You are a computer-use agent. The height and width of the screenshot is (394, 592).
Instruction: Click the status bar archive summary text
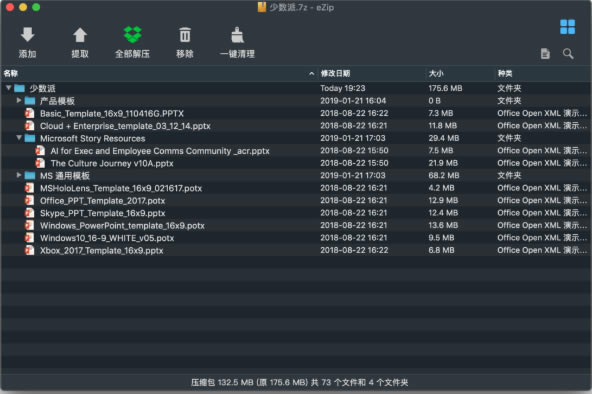(x=299, y=382)
